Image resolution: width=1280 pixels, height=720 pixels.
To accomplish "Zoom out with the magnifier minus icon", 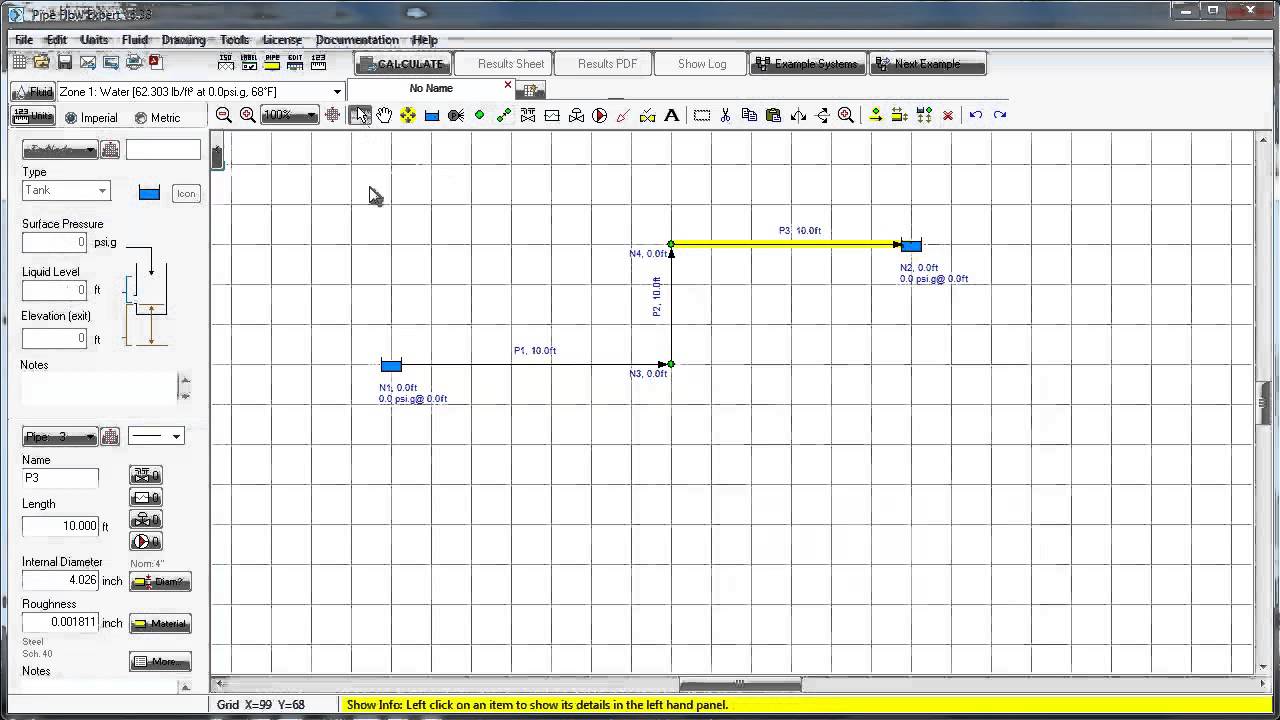I will point(224,115).
